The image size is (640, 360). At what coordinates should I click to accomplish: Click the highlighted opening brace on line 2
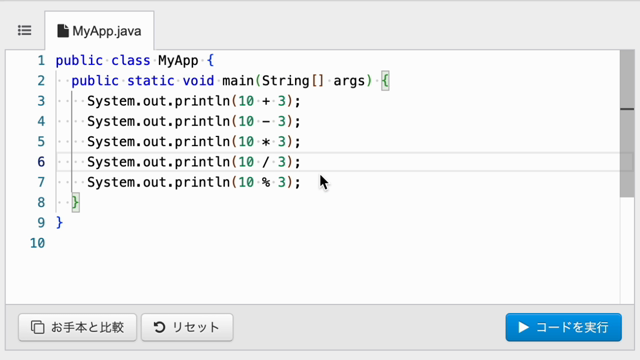pyautogui.click(x=385, y=81)
